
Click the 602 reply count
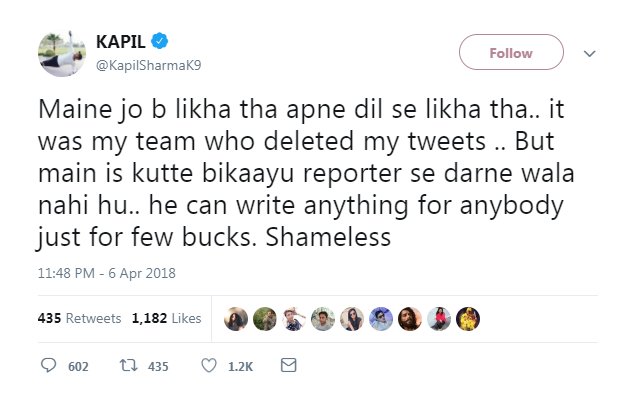(x=78, y=367)
